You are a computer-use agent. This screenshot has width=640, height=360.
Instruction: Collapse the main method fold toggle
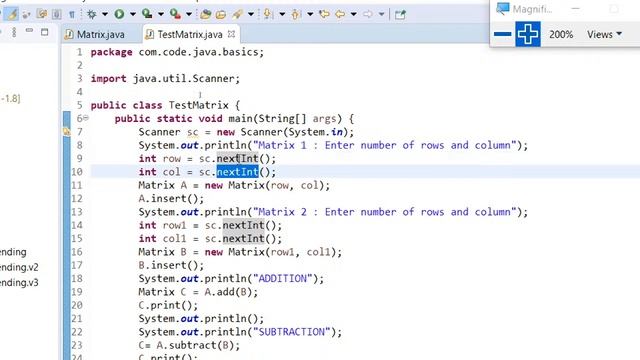[86, 118]
